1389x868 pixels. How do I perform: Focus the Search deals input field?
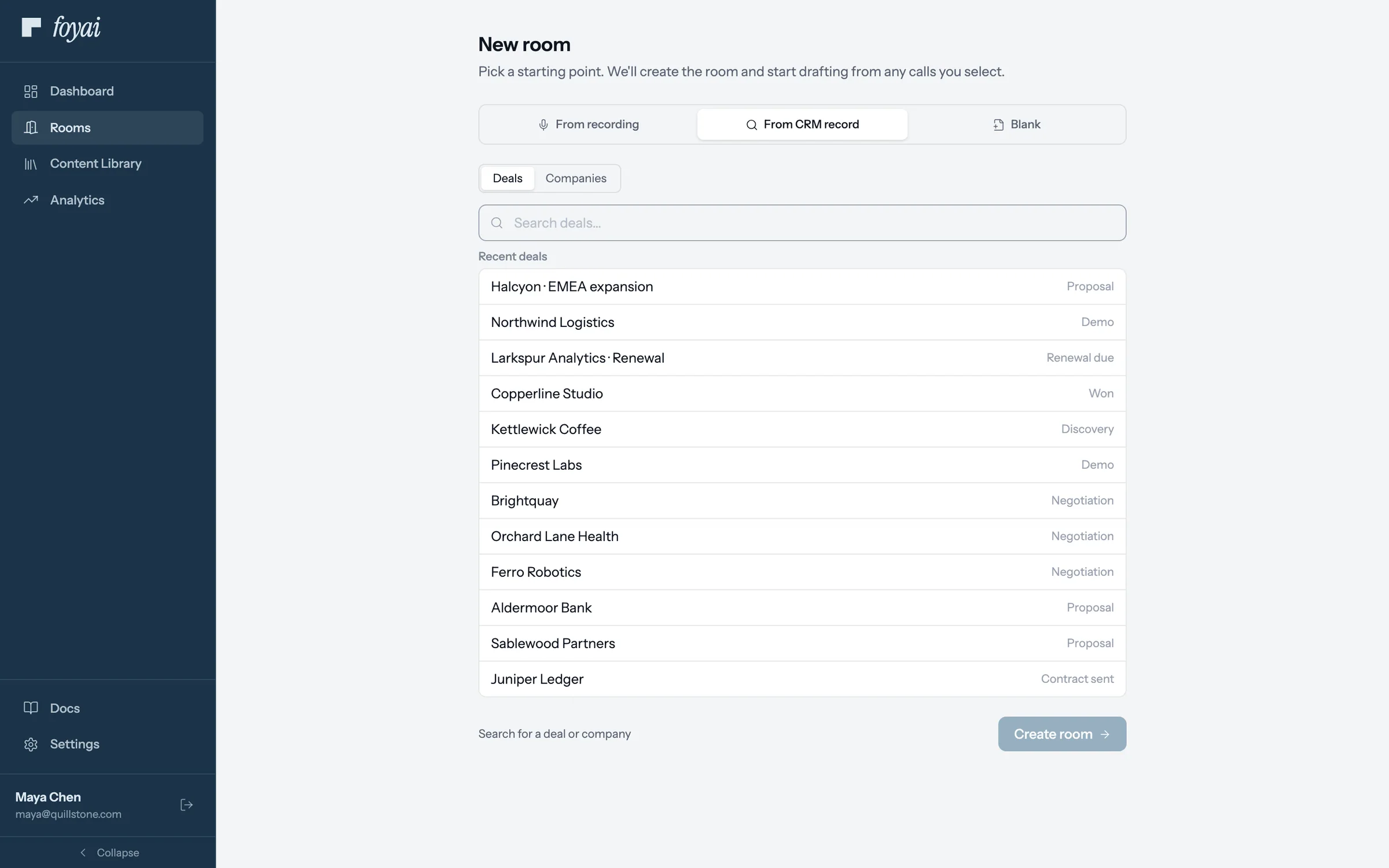pos(802,223)
